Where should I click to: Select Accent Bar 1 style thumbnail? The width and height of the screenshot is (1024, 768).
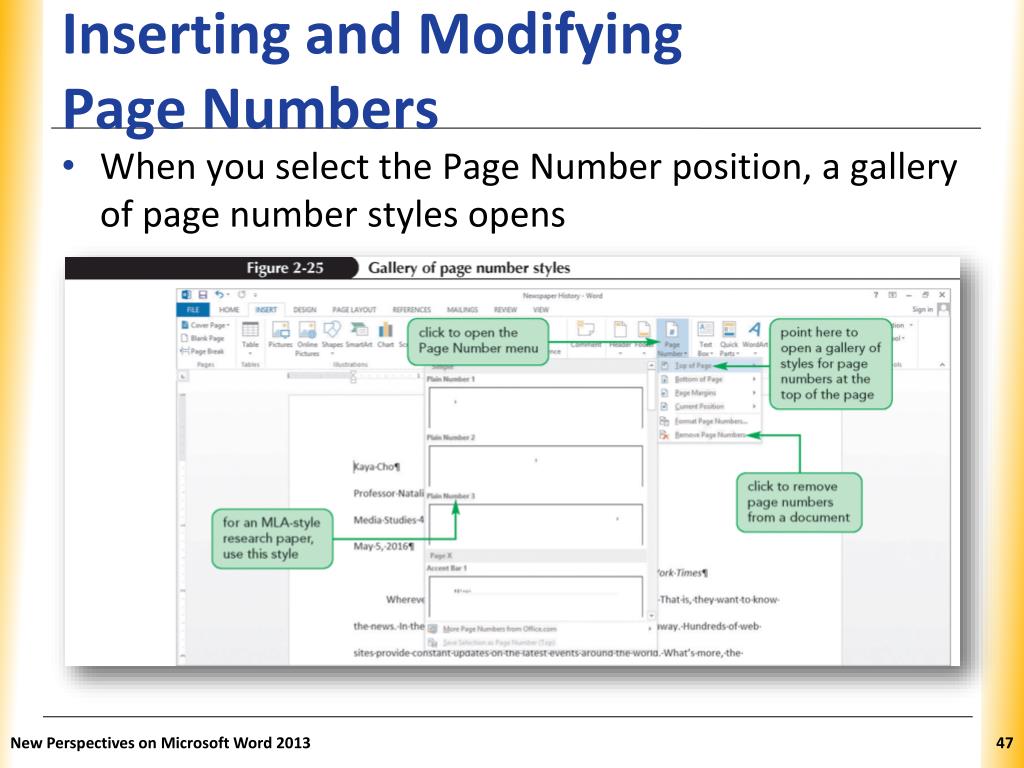pos(536,596)
